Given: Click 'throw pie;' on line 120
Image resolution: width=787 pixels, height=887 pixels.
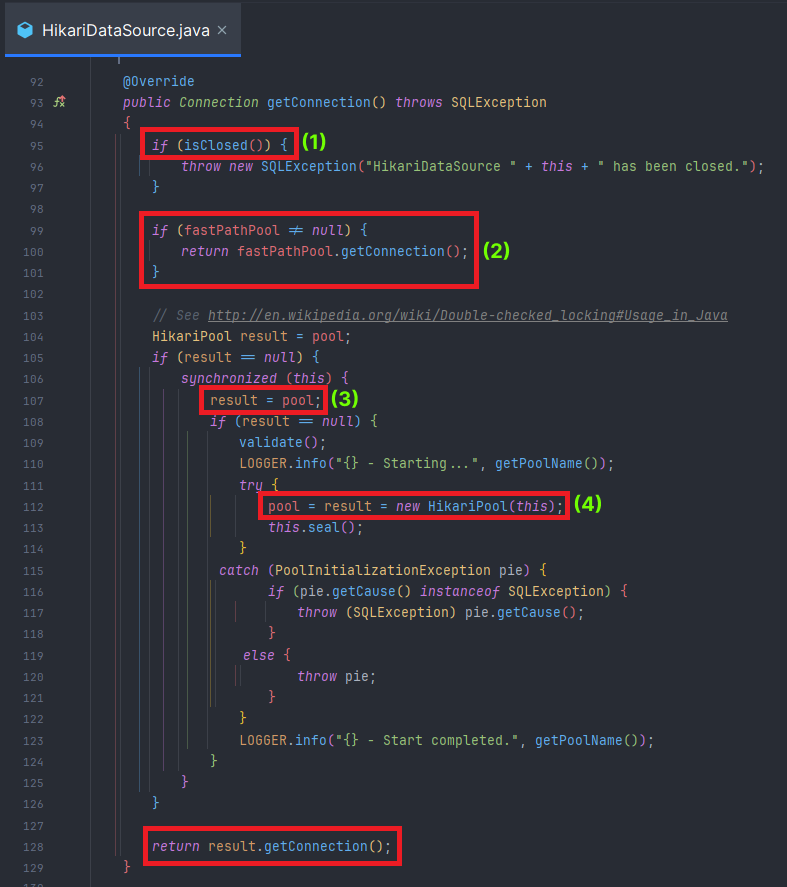Looking at the screenshot, I should [x=336, y=677].
